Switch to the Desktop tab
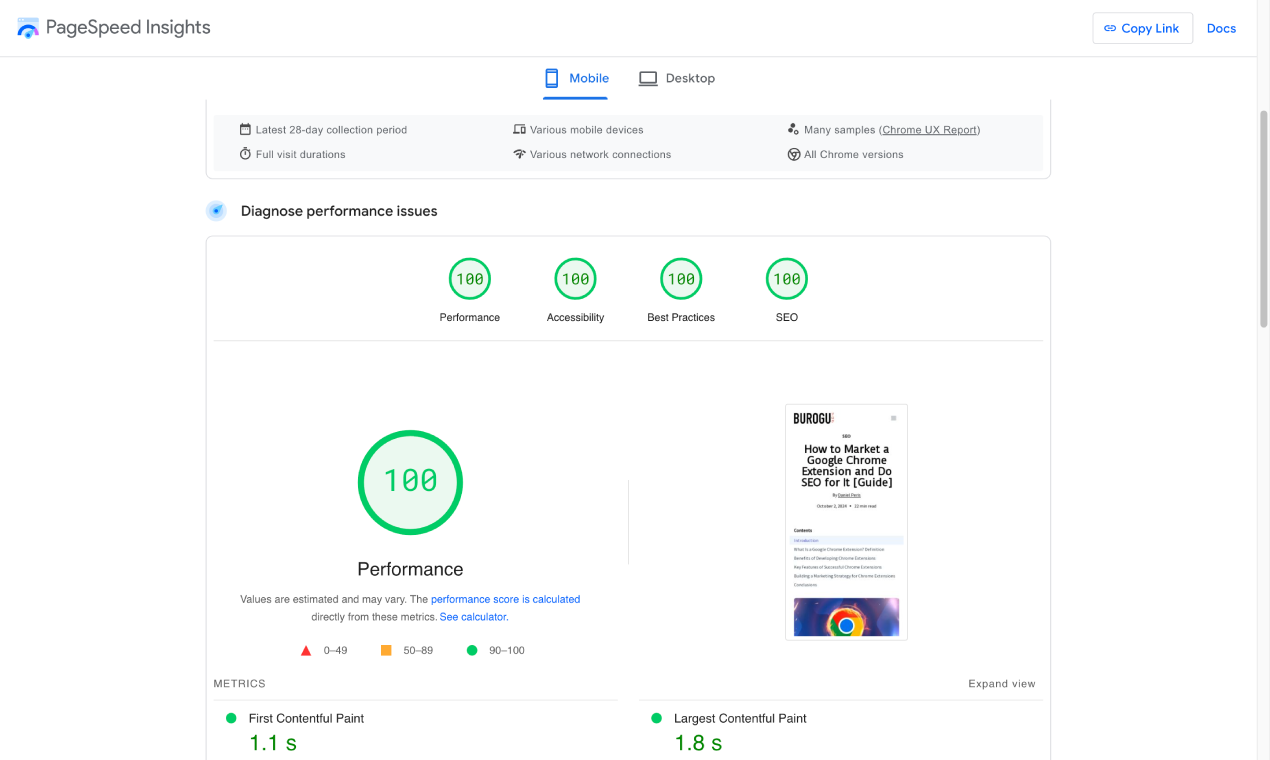Viewport: 1270px width, 760px height. point(677,78)
